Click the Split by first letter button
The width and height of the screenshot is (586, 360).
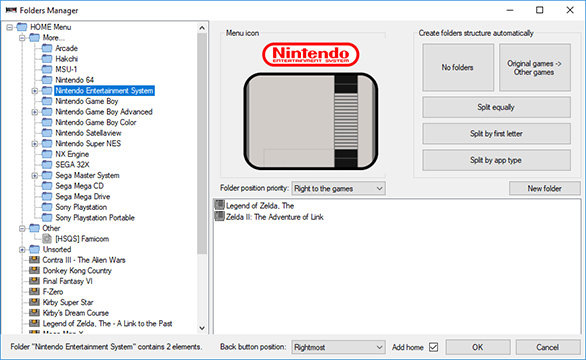[496, 133]
